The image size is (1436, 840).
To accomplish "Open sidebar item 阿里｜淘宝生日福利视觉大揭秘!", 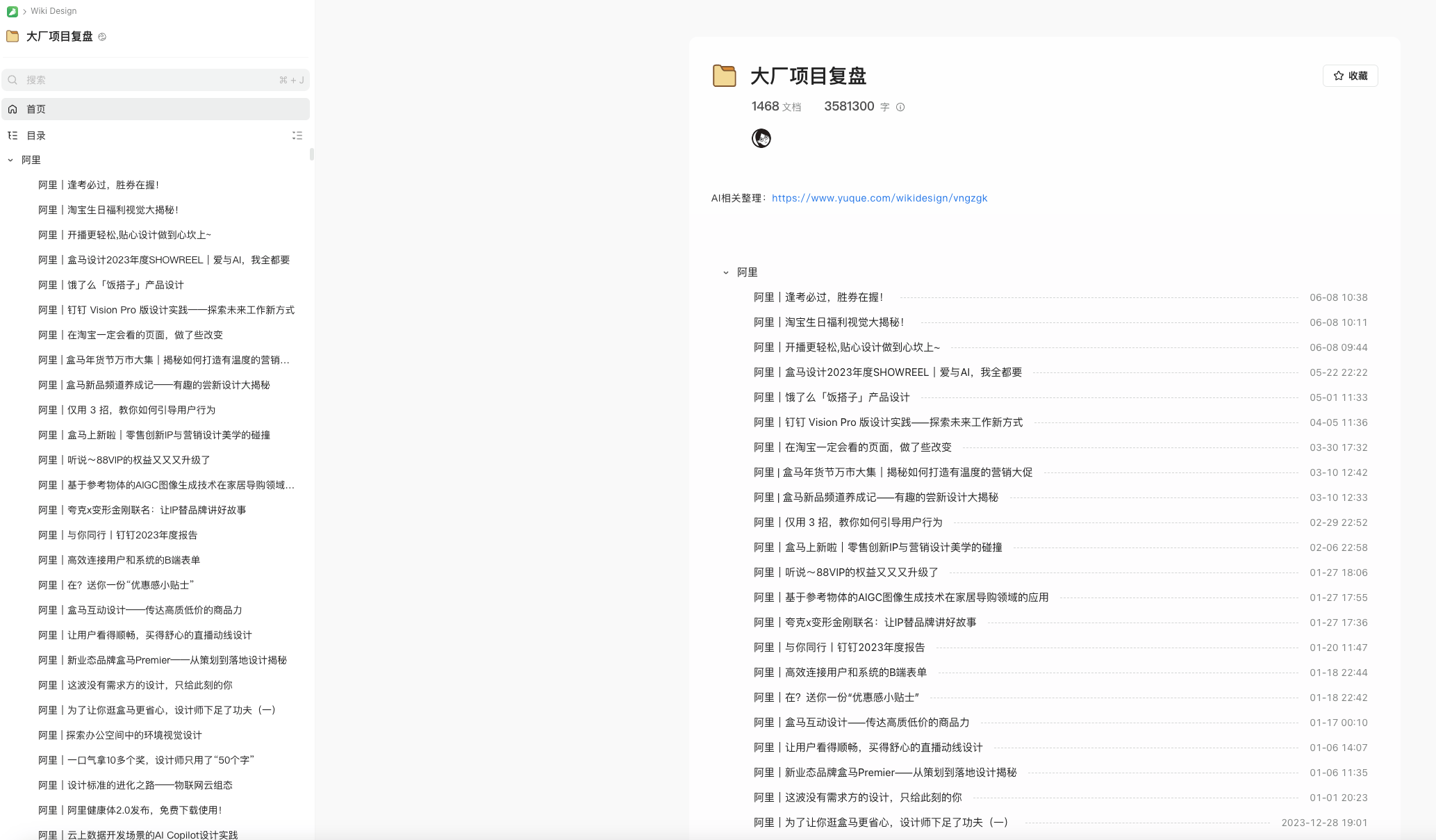I will (108, 210).
